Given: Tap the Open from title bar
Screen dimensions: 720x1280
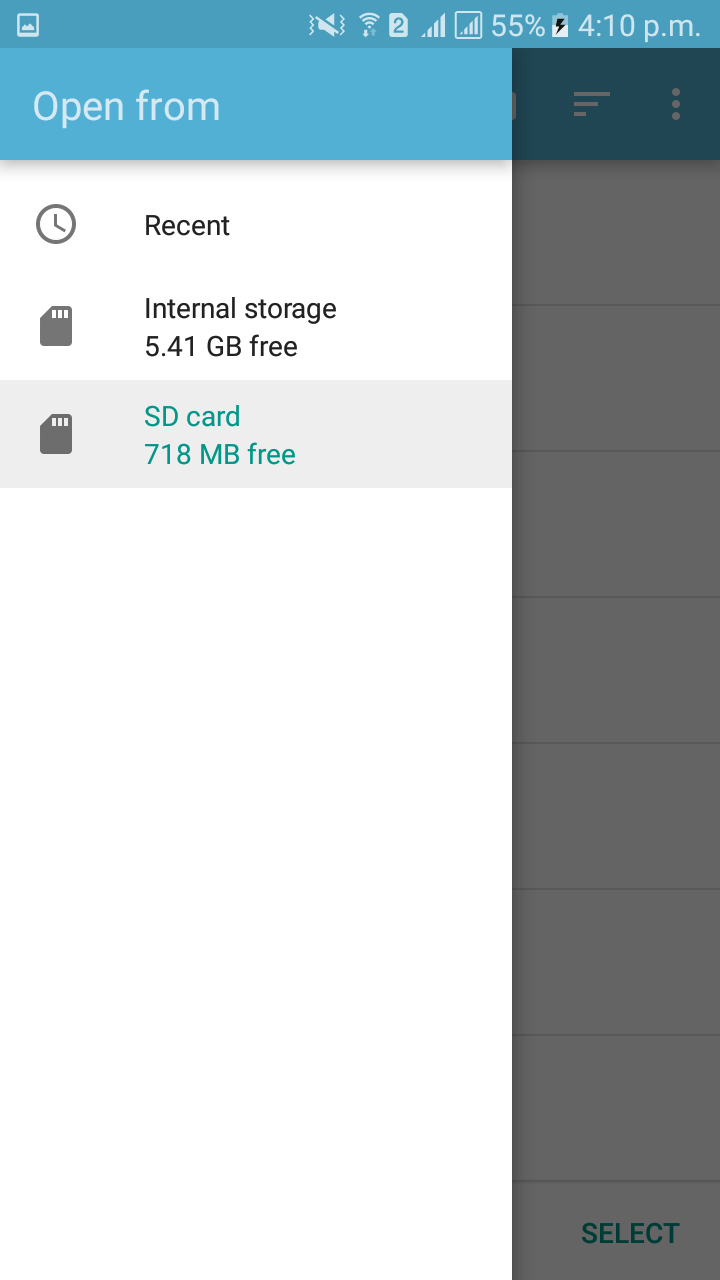Looking at the screenshot, I should pyautogui.click(x=126, y=105).
